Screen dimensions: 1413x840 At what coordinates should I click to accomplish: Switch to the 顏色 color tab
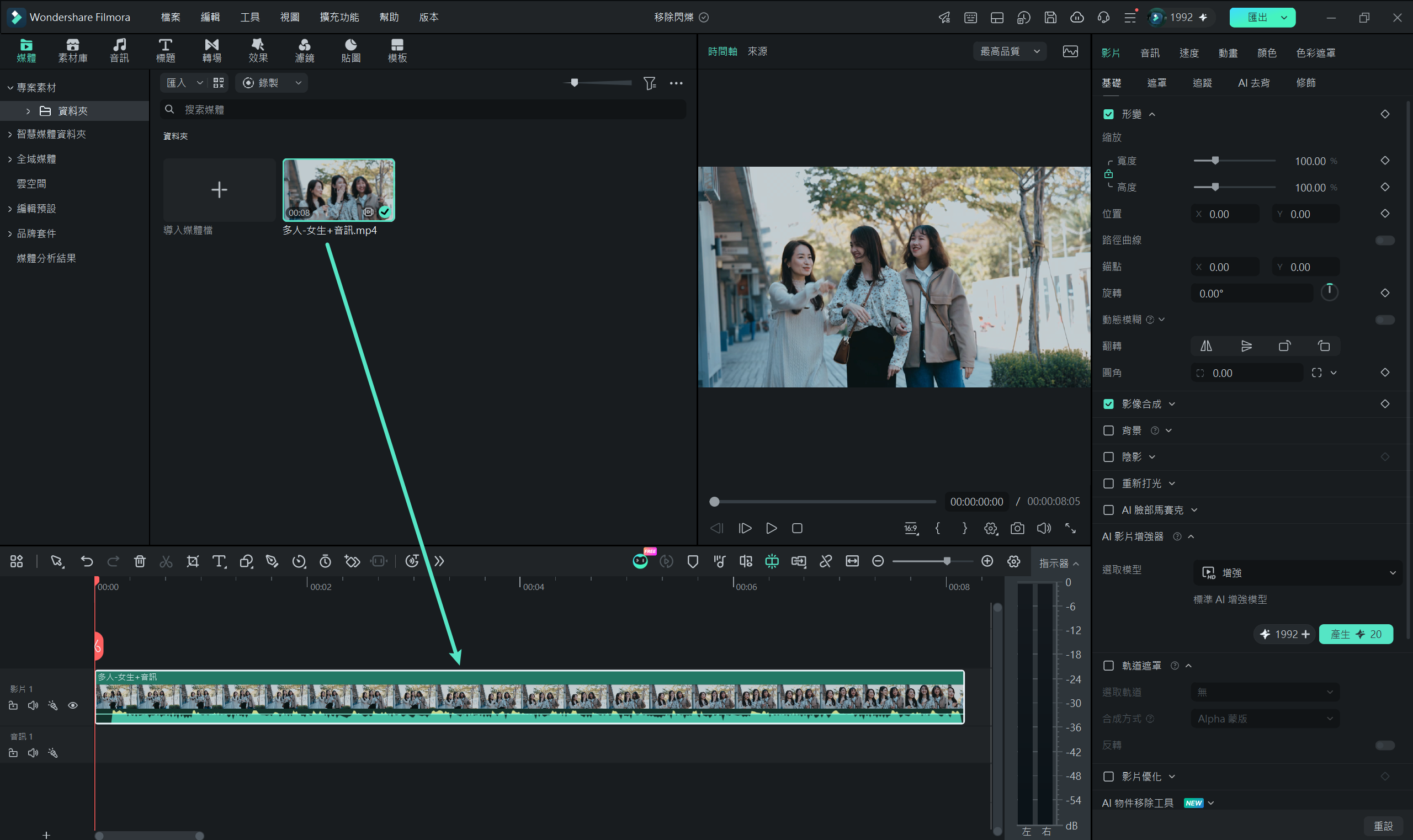[x=1266, y=52]
